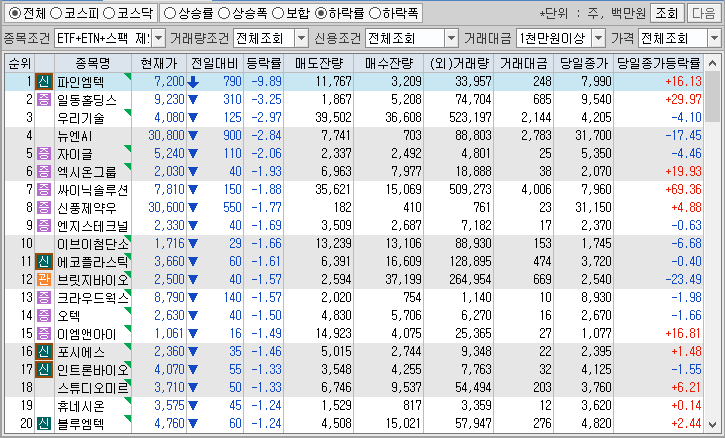Select the 상승률 radio button
725x438 pixels.
click(170, 13)
